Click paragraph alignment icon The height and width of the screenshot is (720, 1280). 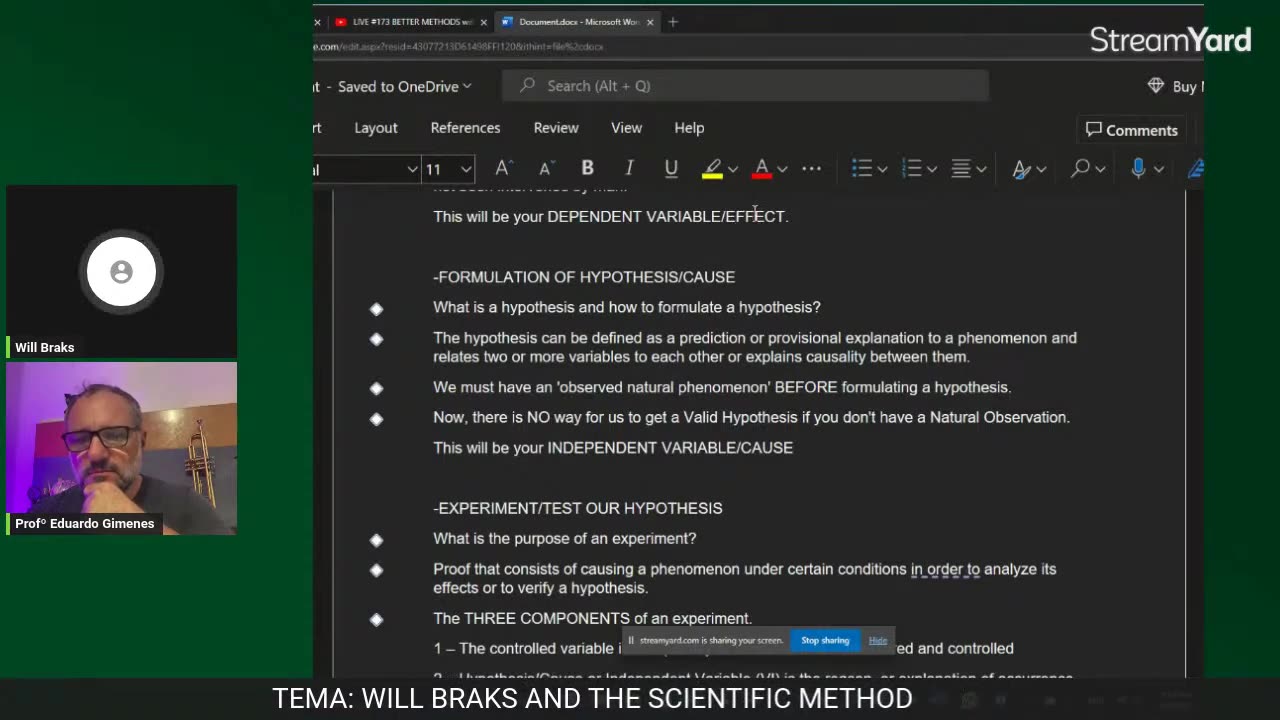(961, 169)
